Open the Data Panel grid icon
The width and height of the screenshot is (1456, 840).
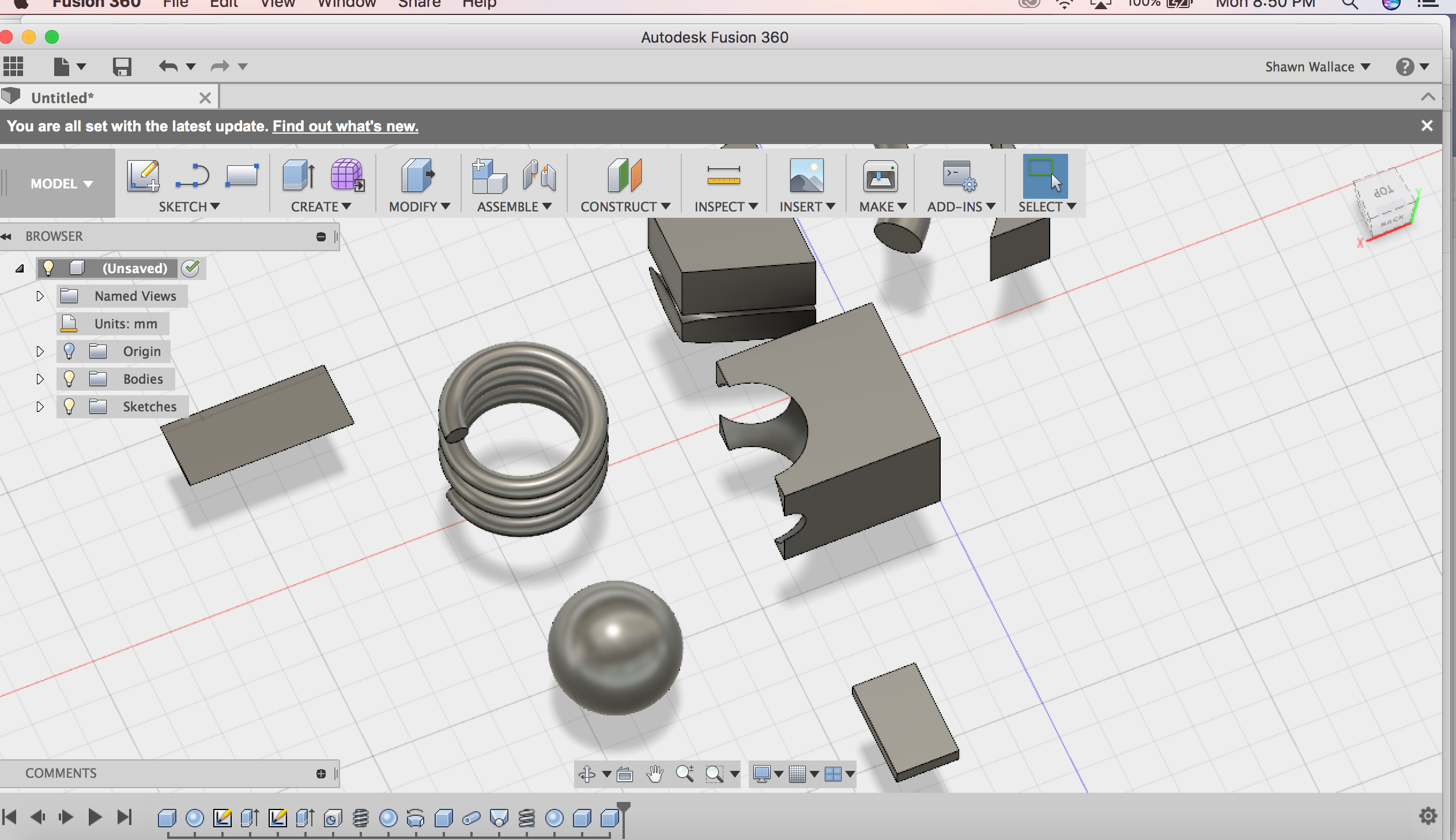tap(13, 66)
